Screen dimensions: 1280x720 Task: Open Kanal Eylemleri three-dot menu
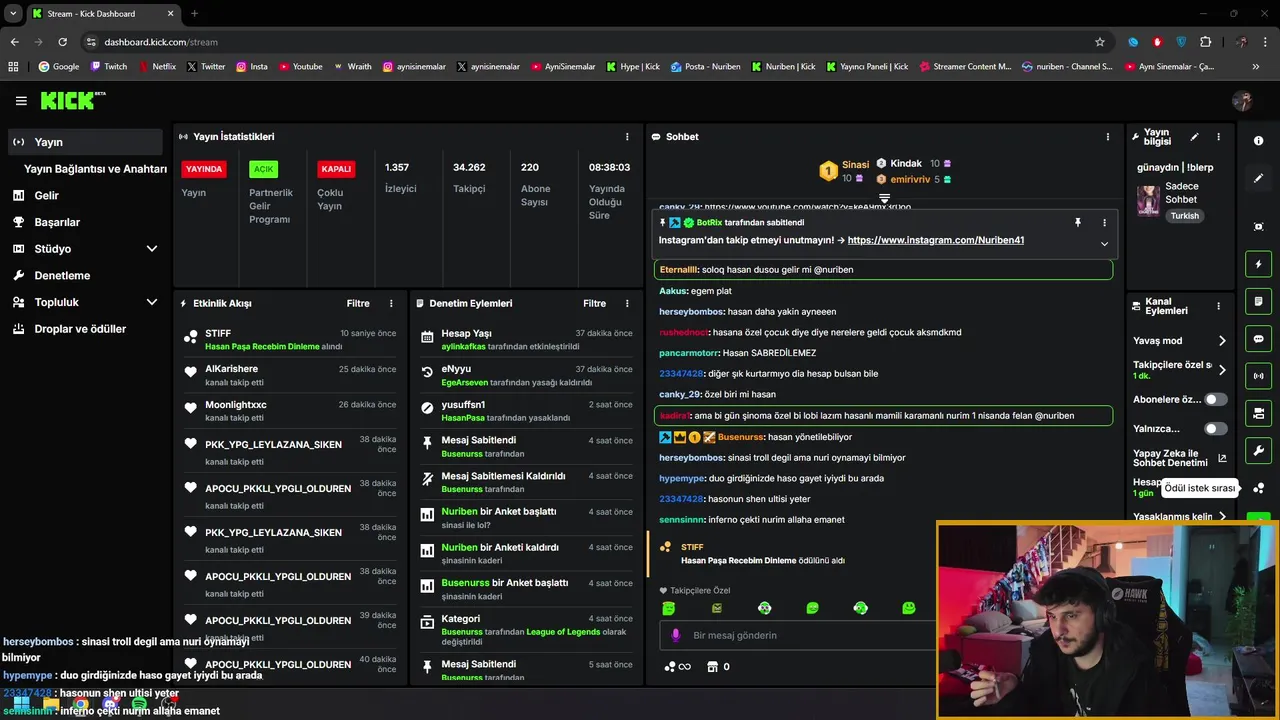point(1218,306)
